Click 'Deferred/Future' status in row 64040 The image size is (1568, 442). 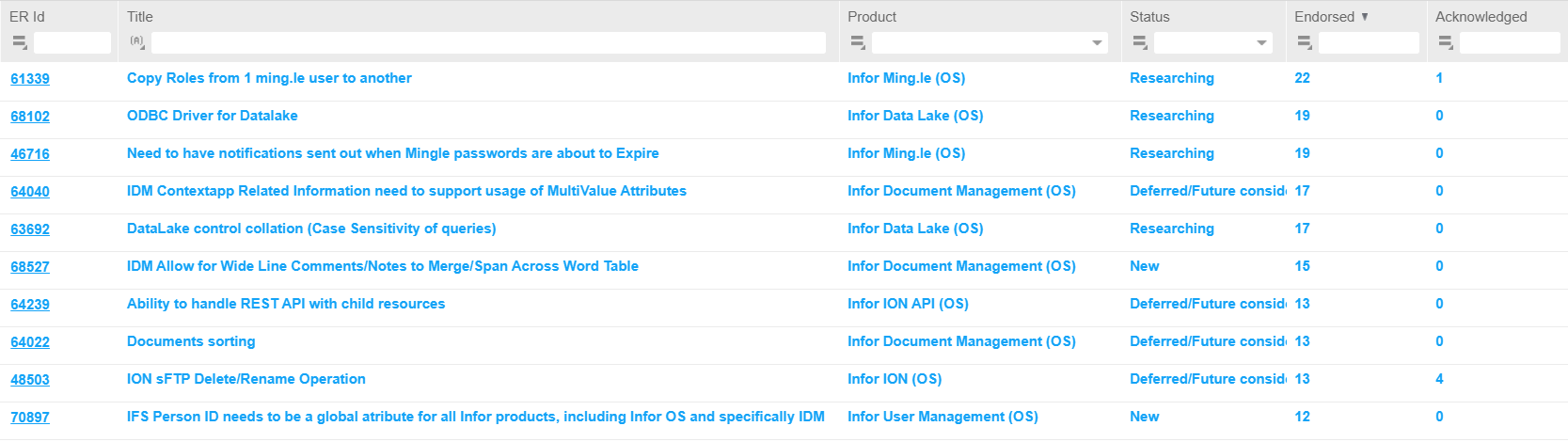click(1208, 191)
